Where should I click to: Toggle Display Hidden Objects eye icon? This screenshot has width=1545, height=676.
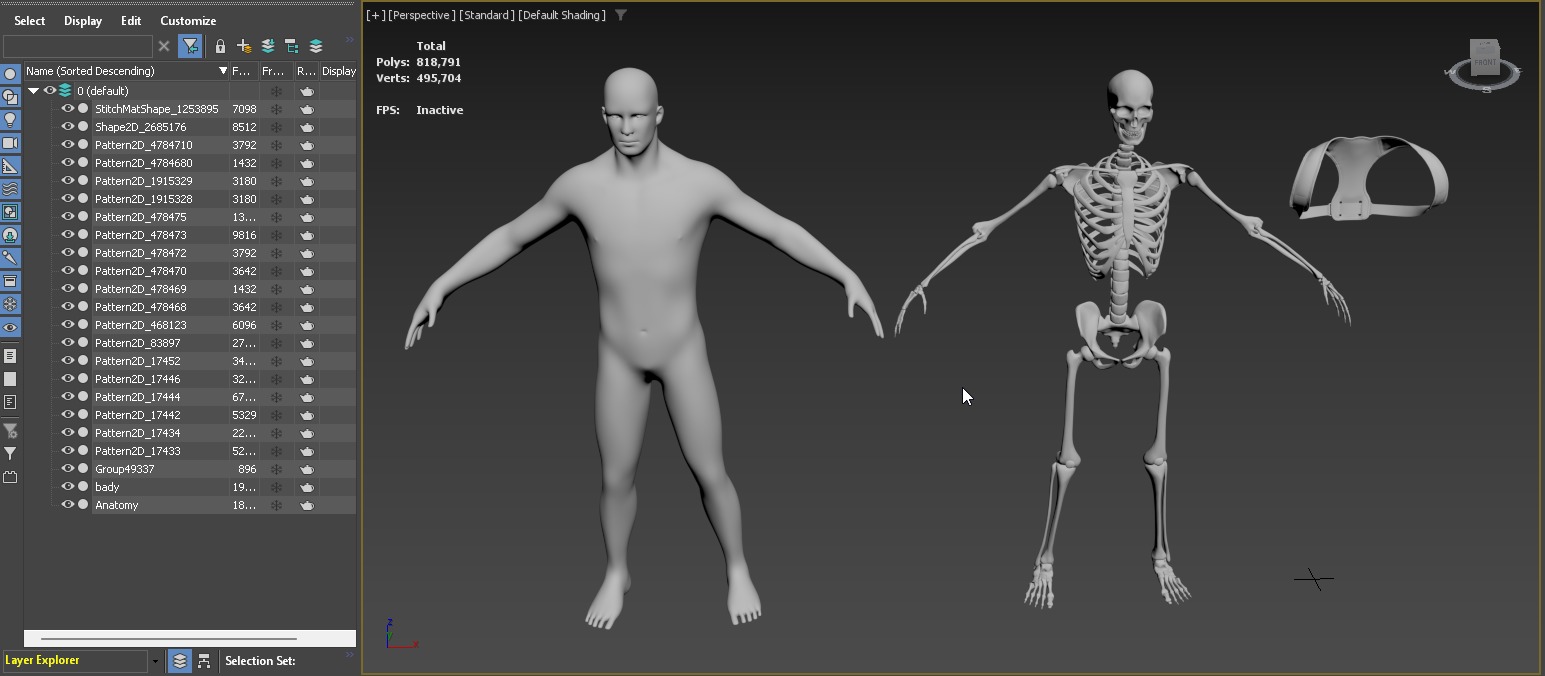10,327
